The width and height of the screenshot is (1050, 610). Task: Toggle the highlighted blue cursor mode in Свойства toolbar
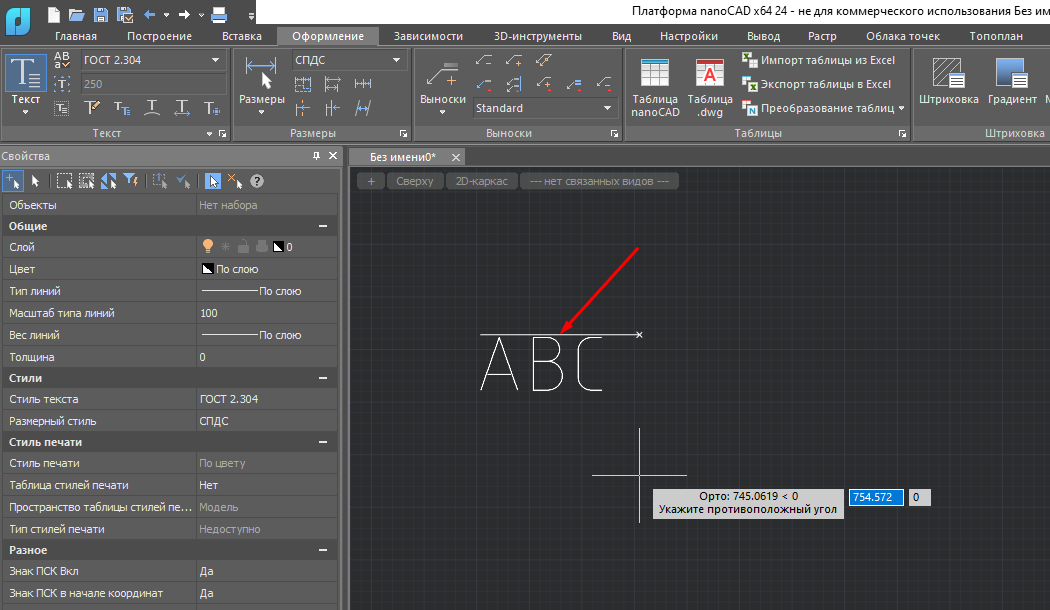click(213, 181)
